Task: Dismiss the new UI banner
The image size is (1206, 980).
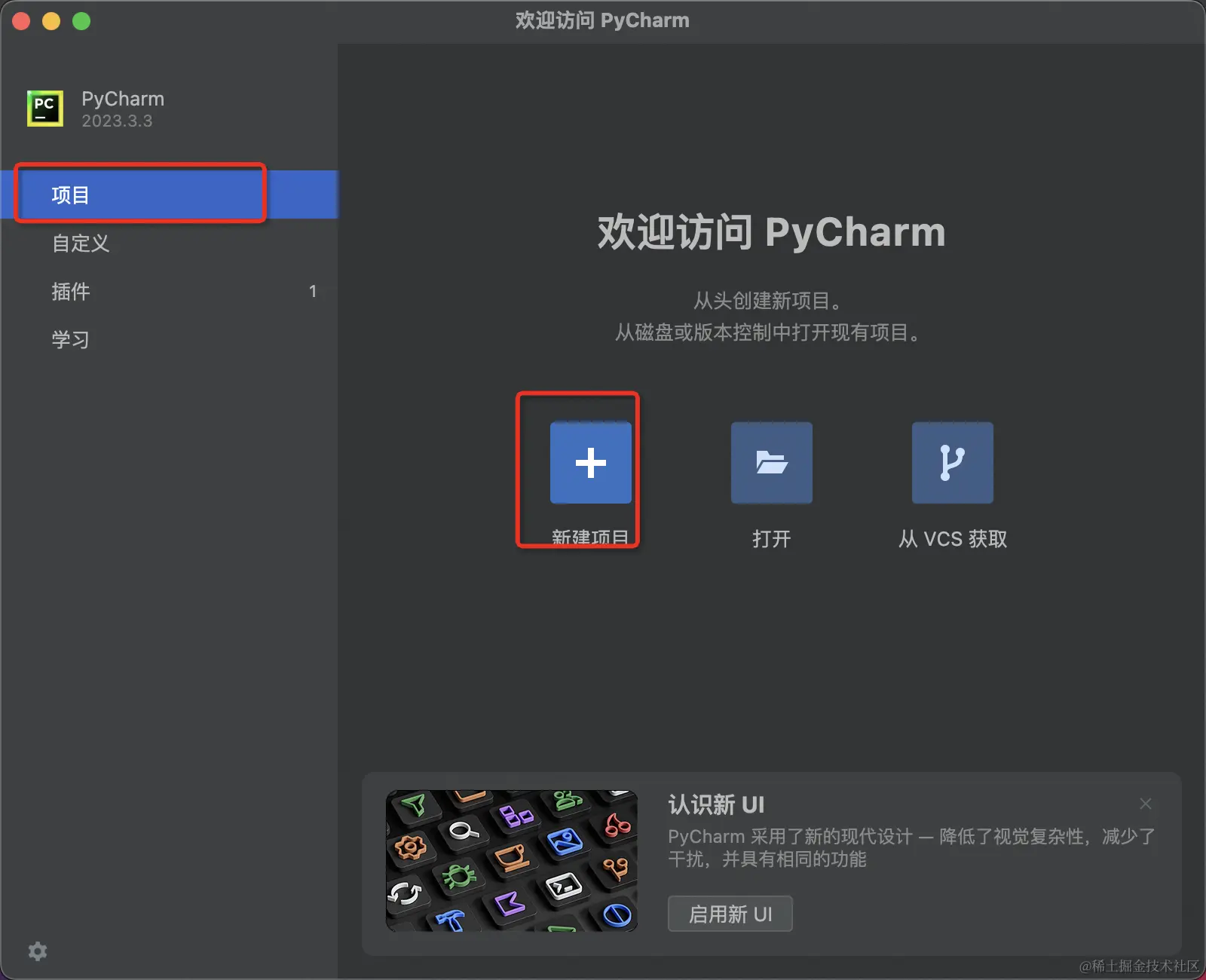Action: [1146, 804]
